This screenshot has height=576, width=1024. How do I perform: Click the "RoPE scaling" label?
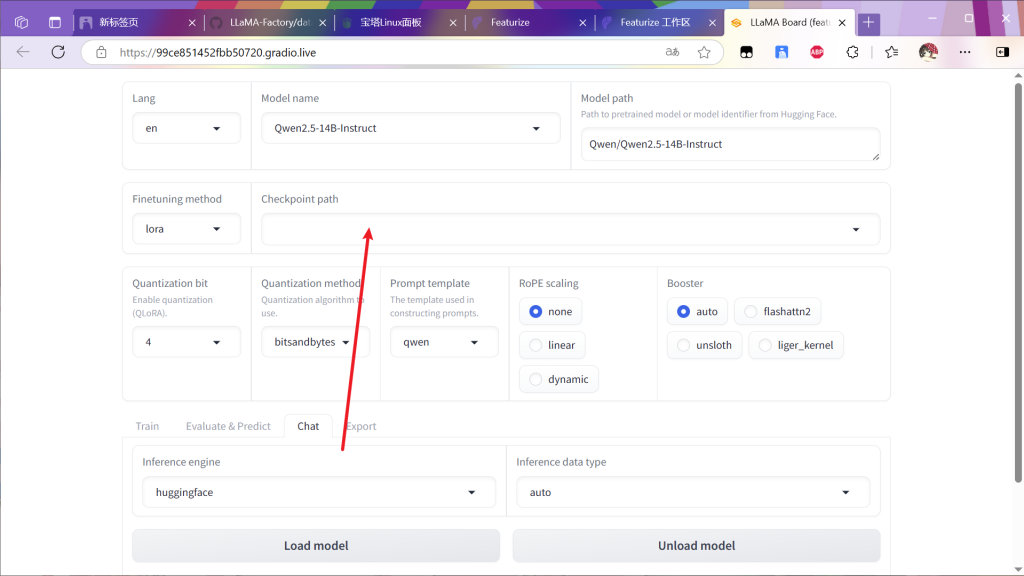[x=549, y=283]
